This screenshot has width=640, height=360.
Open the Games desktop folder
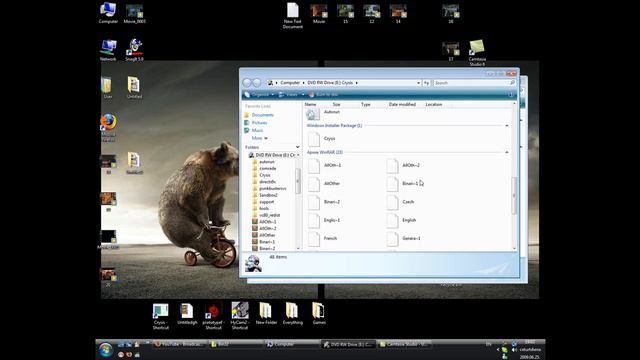coord(319,314)
